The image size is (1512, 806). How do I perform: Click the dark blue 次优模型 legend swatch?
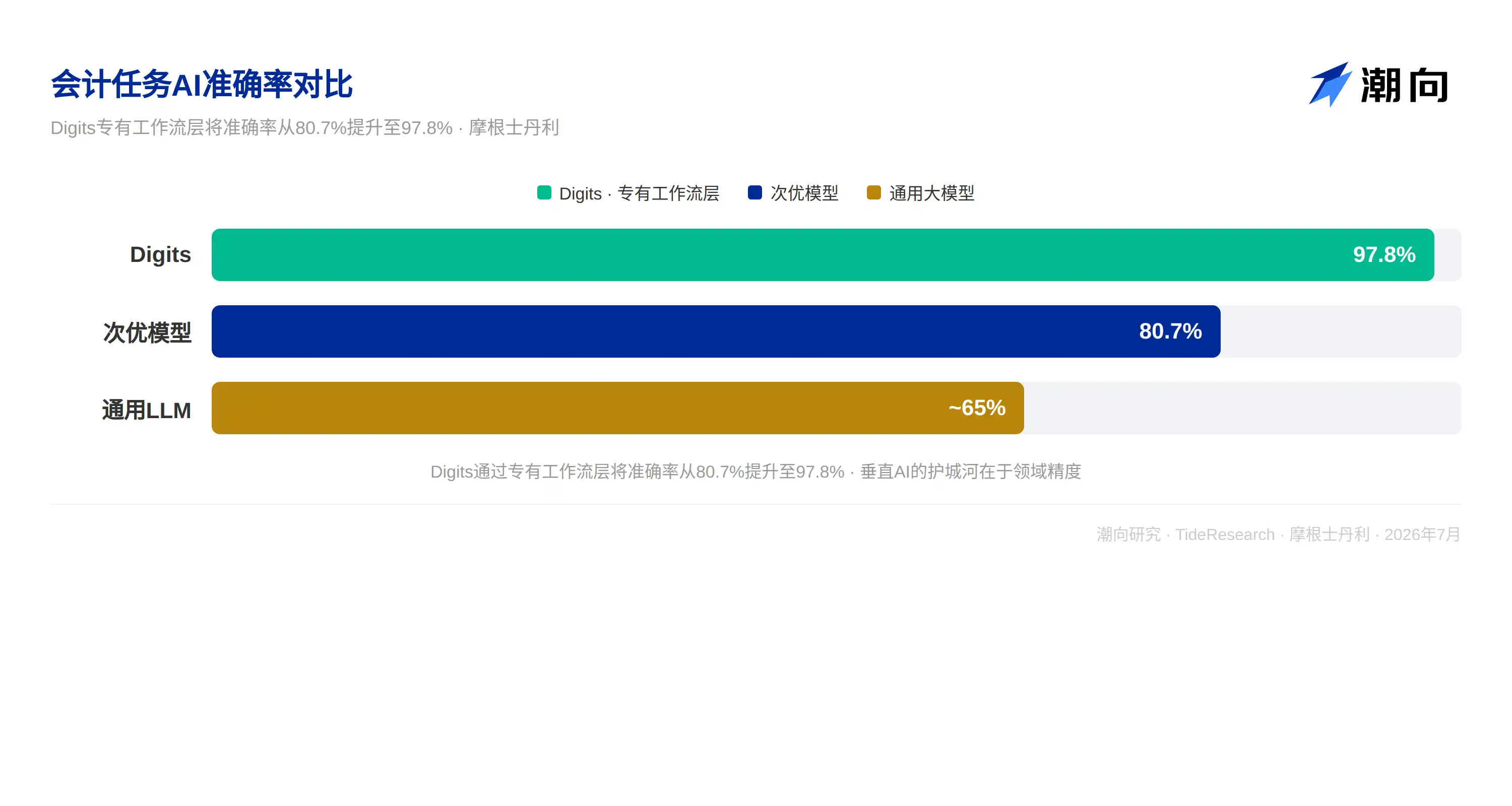tap(755, 192)
